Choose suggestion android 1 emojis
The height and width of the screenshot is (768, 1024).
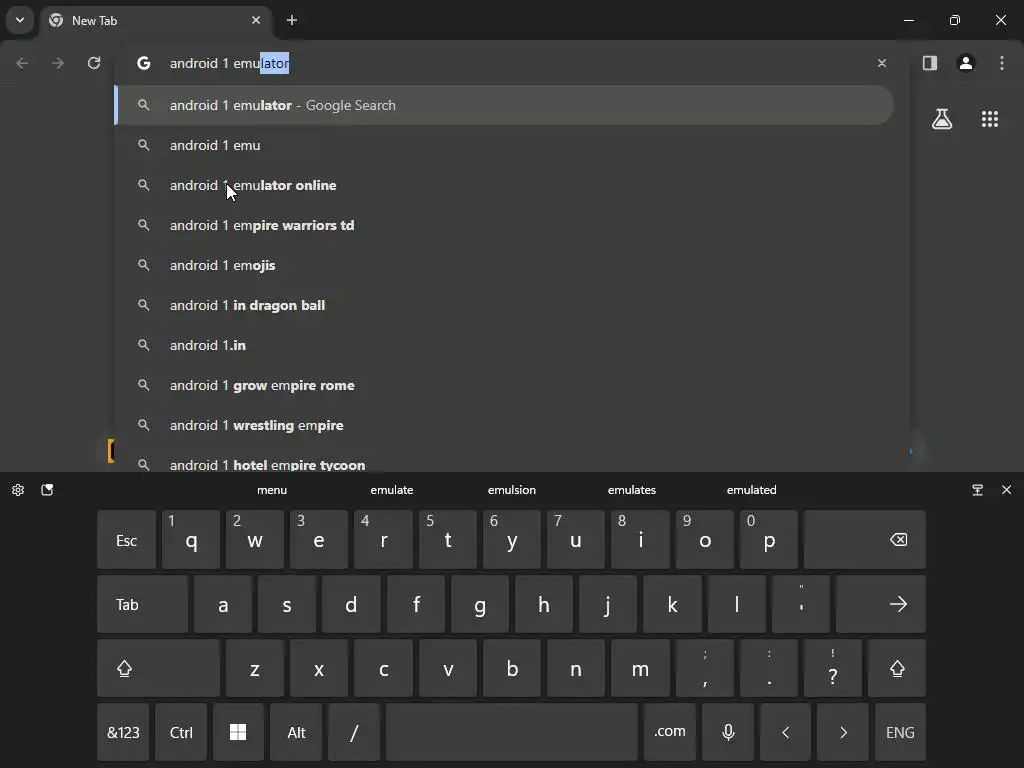click(504, 265)
